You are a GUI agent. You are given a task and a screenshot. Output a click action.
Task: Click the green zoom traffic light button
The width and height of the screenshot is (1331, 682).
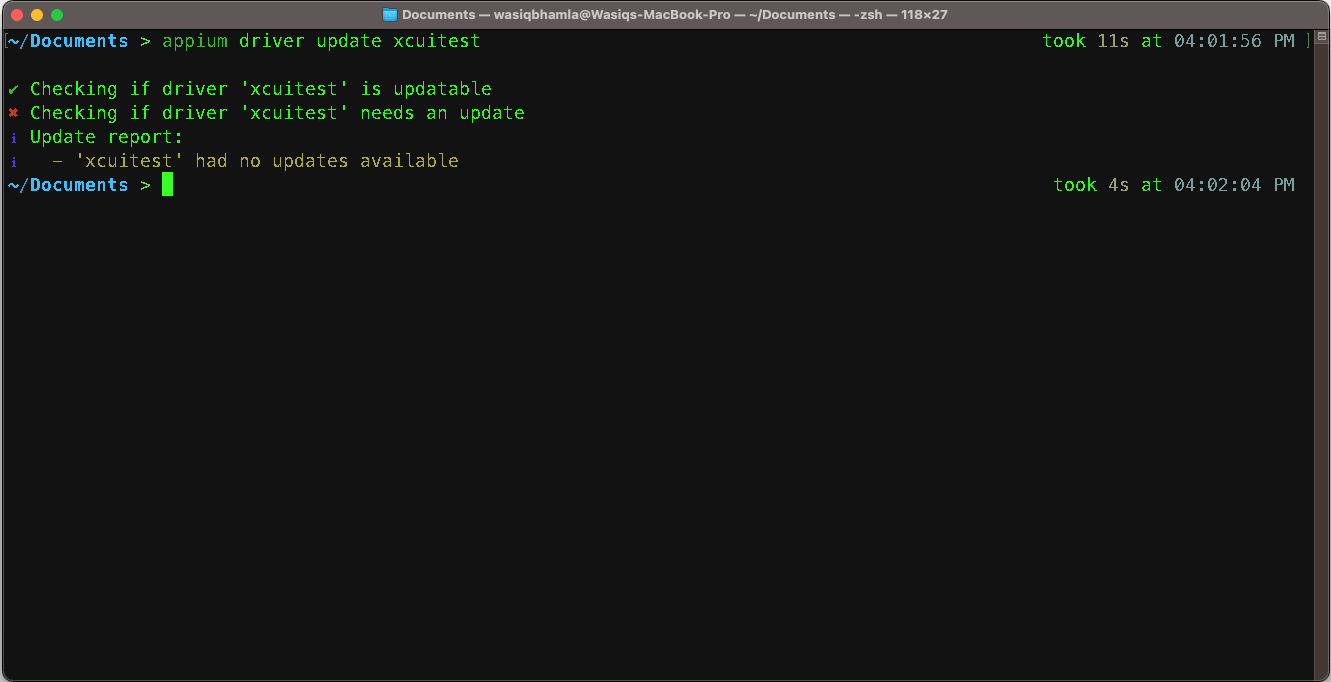[x=56, y=15]
